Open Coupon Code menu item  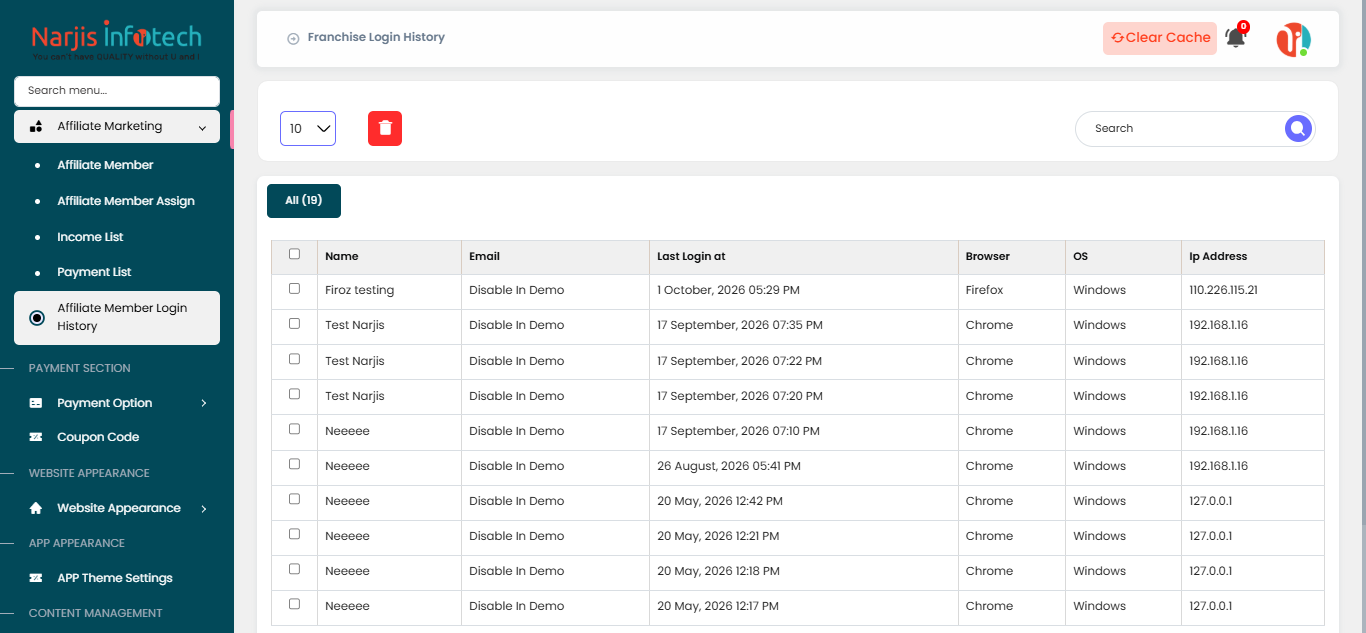click(x=98, y=437)
